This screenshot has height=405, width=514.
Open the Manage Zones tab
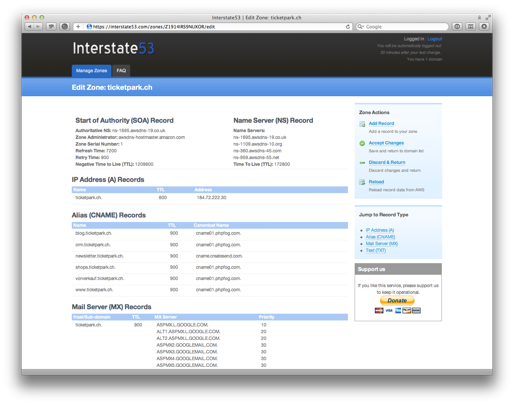coord(91,71)
